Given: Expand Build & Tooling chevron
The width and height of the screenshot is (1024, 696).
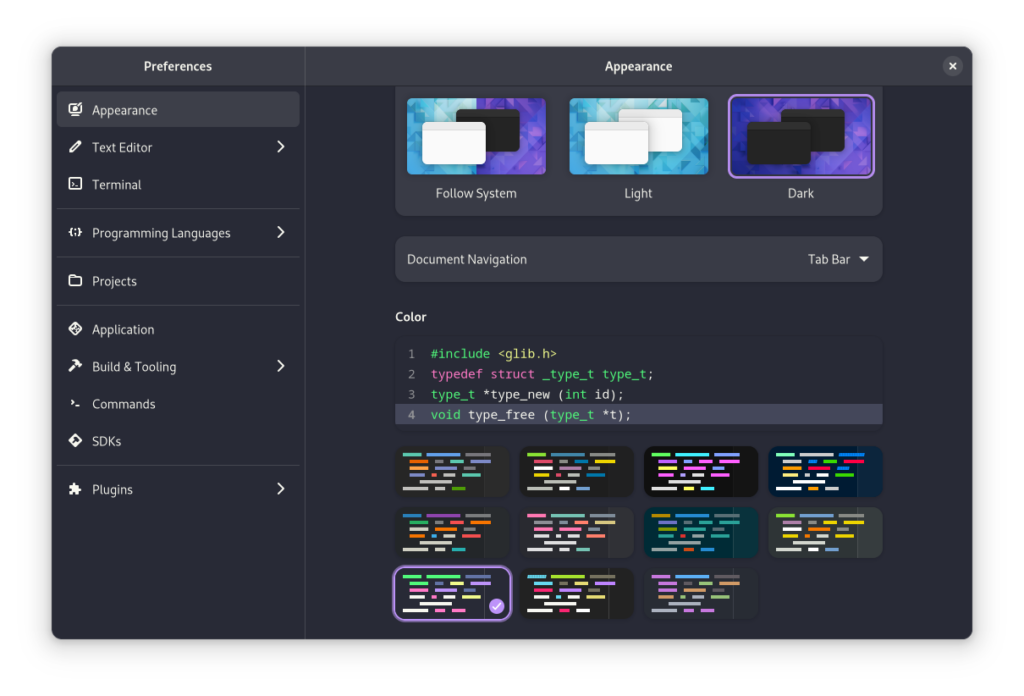Looking at the screenshot, I should coord(281,366).
